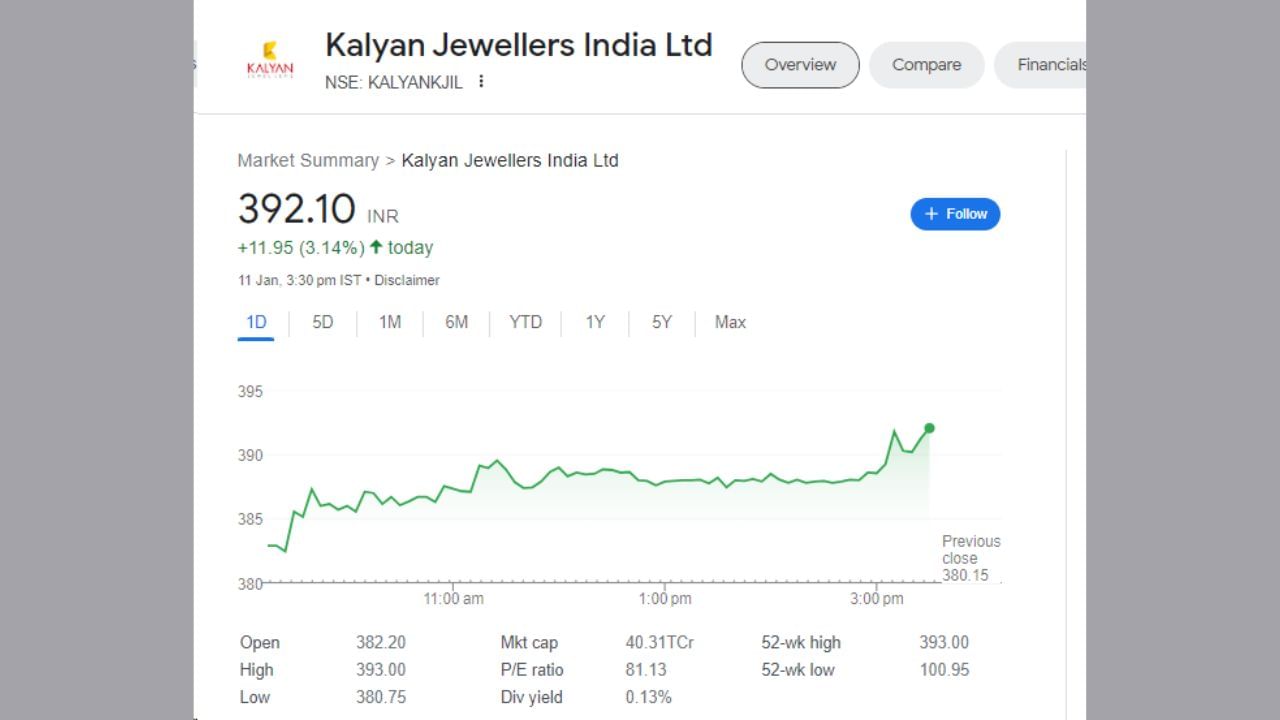Select the Overview toggle button
Image resolution: width=1280 pixels, height=720 pixels.
pos(800,64)
